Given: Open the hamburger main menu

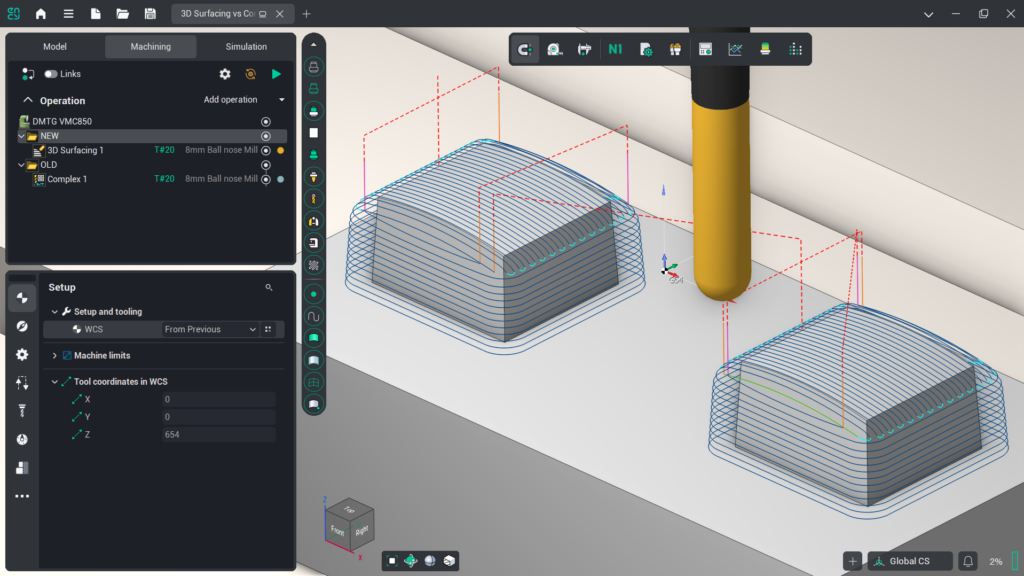Looking at the screenshot, I should [x=68, y=14].
